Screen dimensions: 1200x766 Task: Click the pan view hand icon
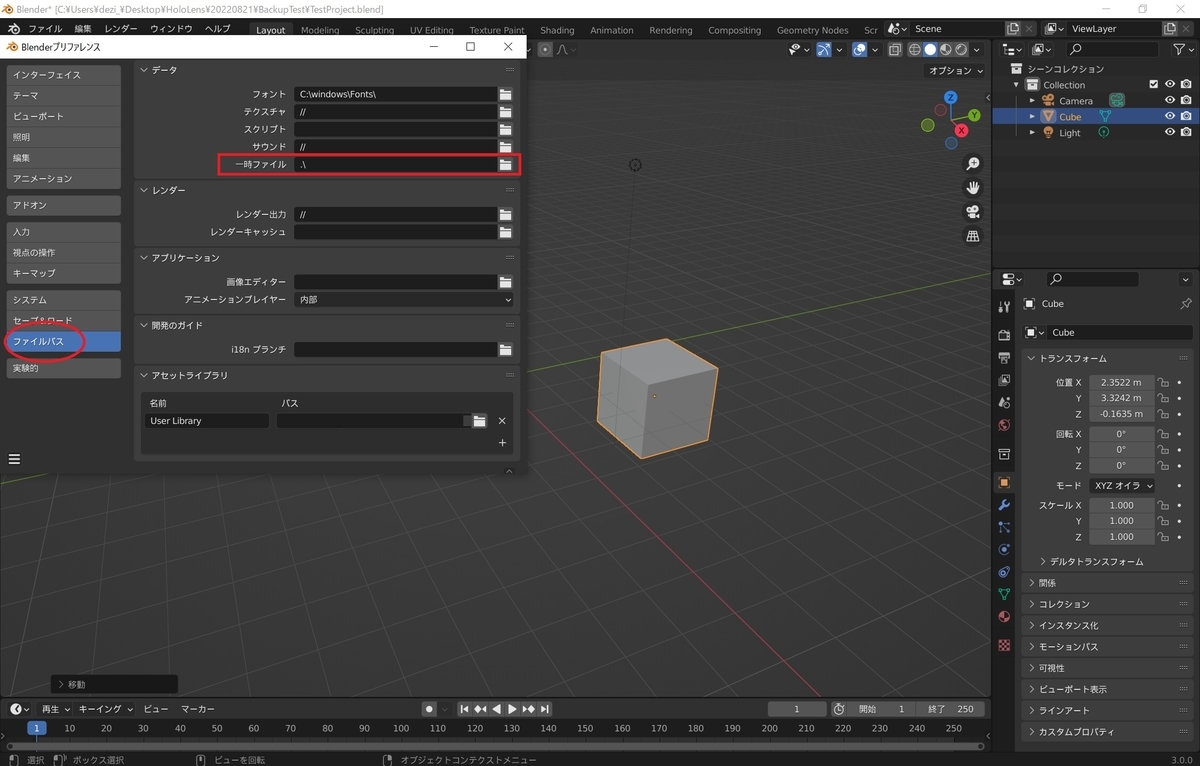pos(972,188)
